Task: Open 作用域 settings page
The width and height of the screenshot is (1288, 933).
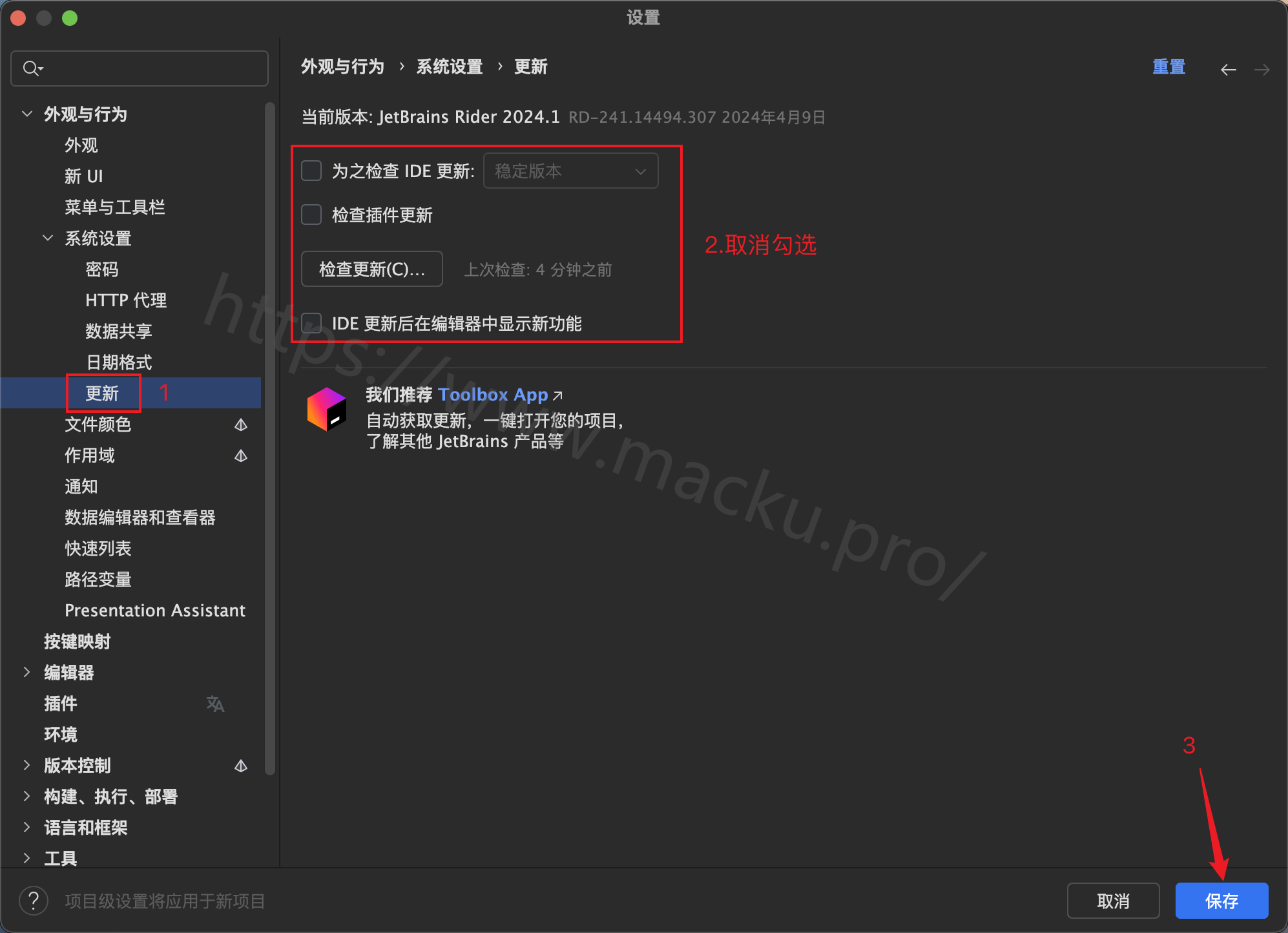Action: point(90,456)
